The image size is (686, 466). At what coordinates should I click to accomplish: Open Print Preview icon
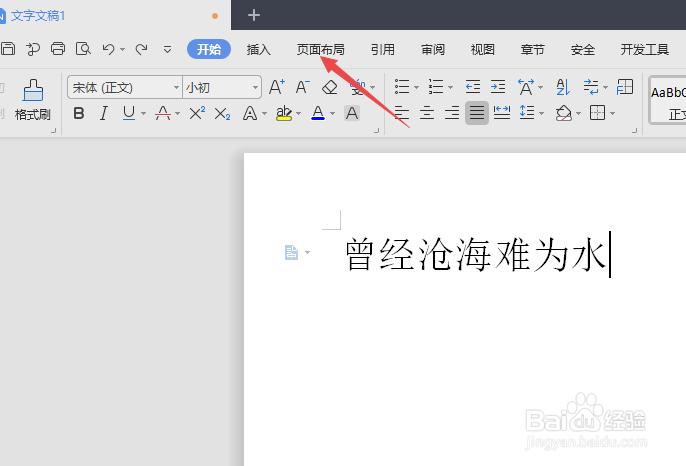pyautogui.click(x=83, y=49)
